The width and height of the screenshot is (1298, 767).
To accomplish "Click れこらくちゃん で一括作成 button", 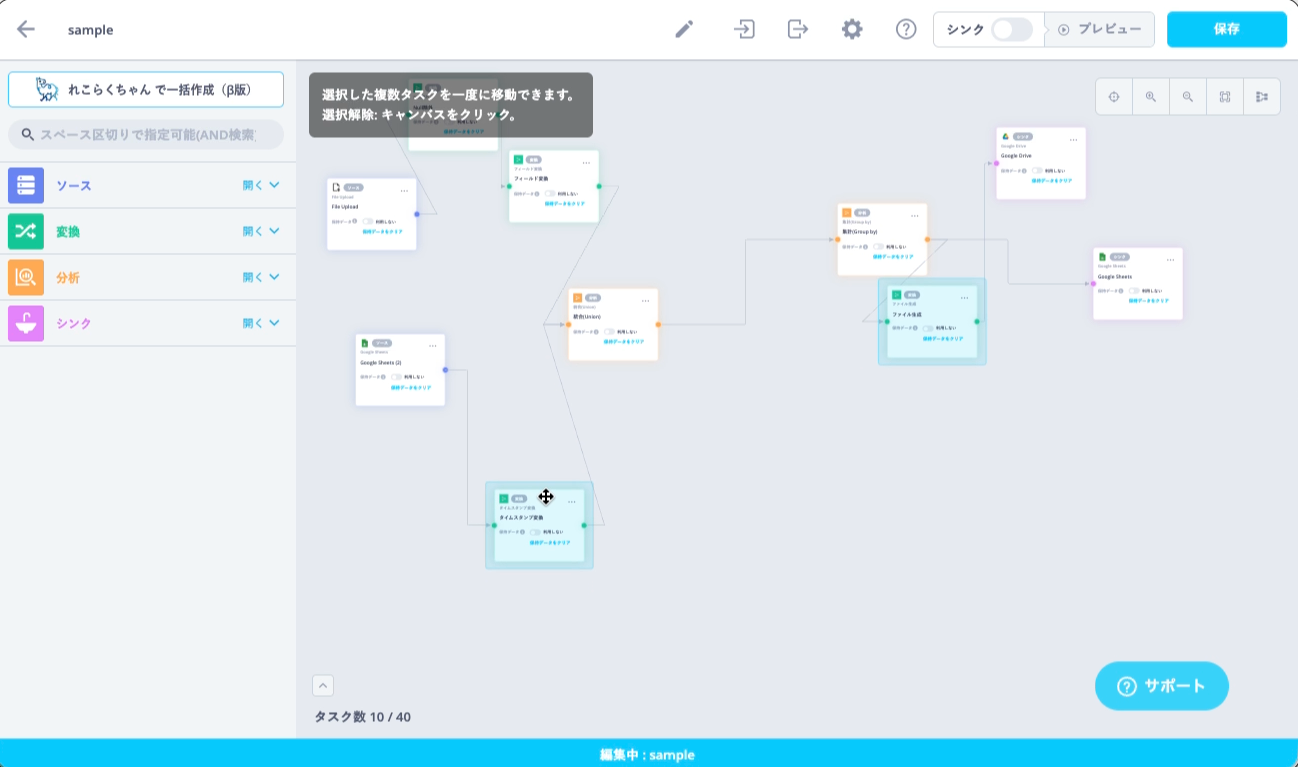I will 146,89.
